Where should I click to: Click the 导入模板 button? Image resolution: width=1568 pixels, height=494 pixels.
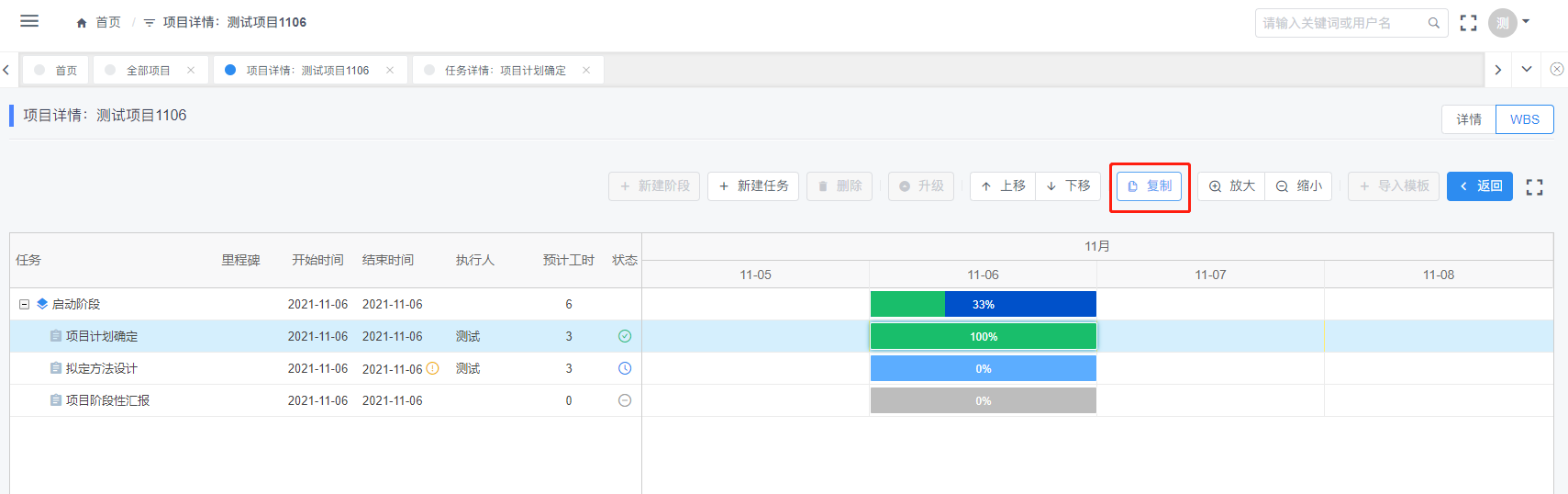pyautogui.click(x=1394, y=186)
